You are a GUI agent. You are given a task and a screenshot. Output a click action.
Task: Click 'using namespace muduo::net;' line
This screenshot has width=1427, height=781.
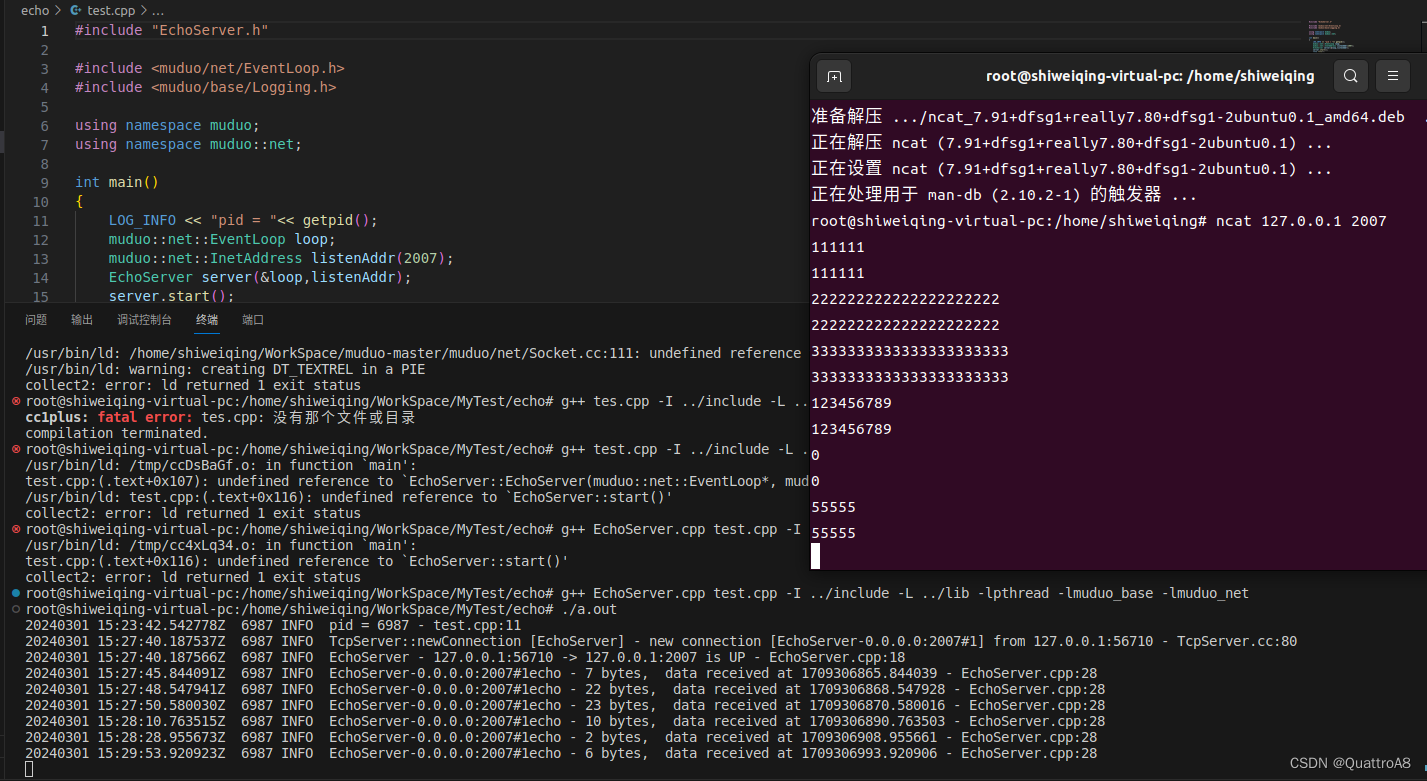188,145
